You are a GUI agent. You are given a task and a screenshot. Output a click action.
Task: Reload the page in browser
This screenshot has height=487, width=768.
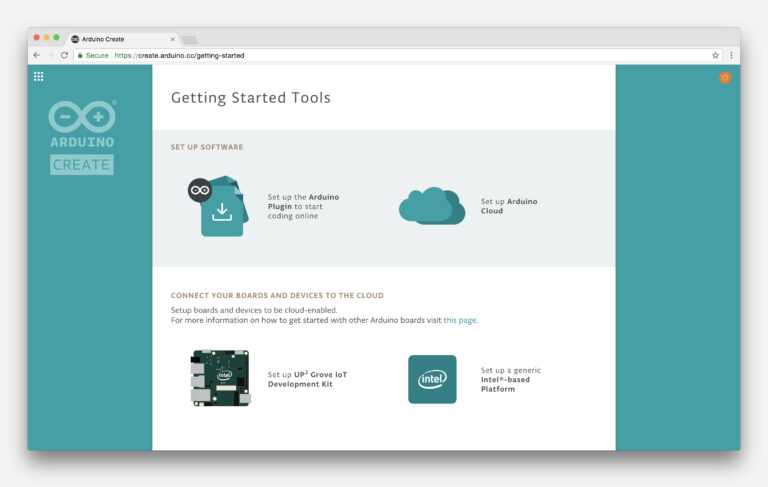tap(65, 55)
